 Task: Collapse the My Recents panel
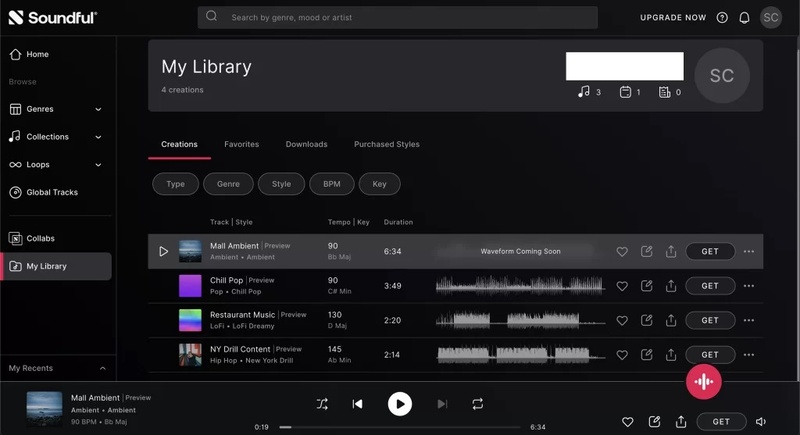point(102,369)
